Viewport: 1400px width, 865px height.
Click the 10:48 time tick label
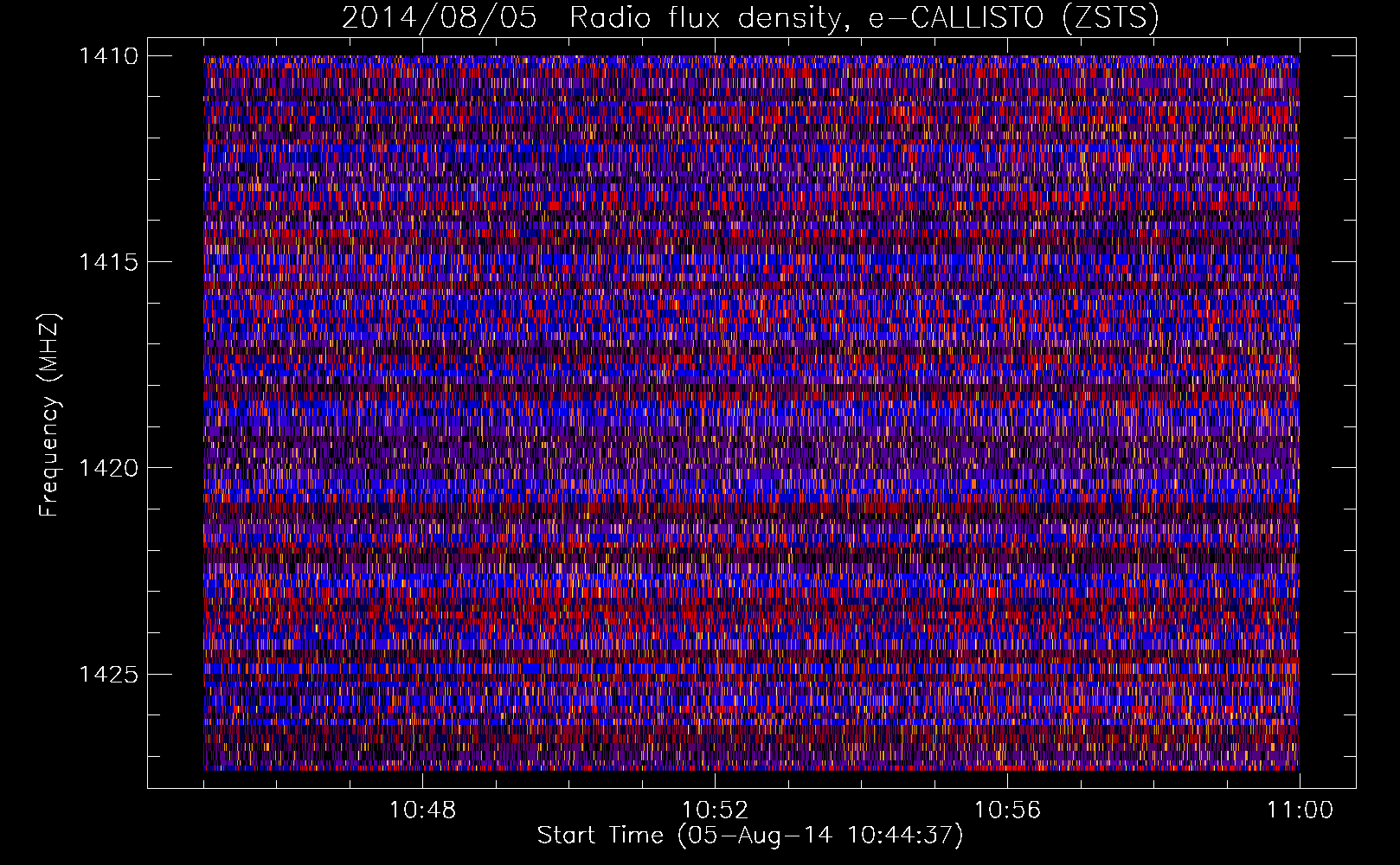point(422,811)
